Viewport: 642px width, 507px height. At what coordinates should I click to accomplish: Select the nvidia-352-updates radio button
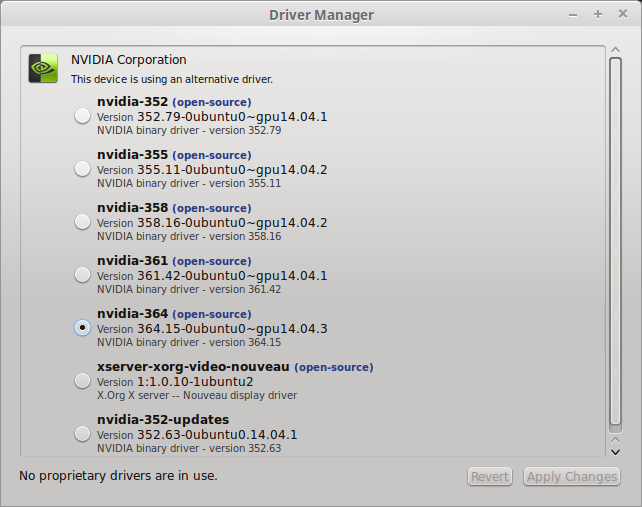click(82, 434)
